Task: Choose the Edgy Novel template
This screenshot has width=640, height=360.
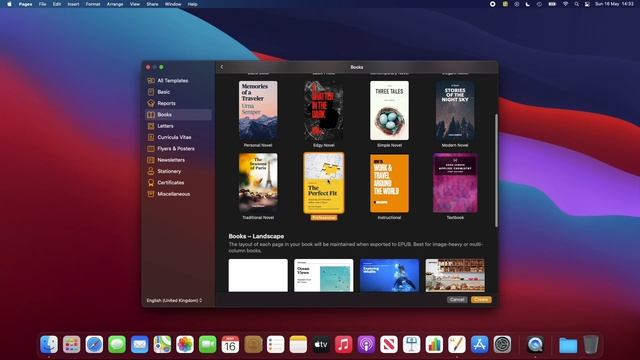Action: pyautogui.click(x=324, y=111)
